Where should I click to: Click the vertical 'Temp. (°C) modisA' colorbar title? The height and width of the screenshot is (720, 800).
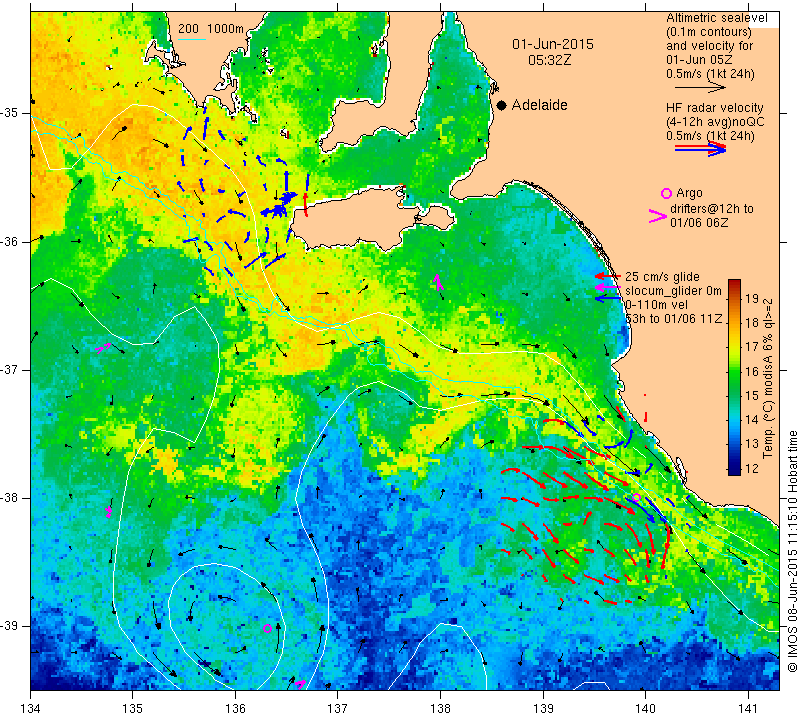point(769,378)
